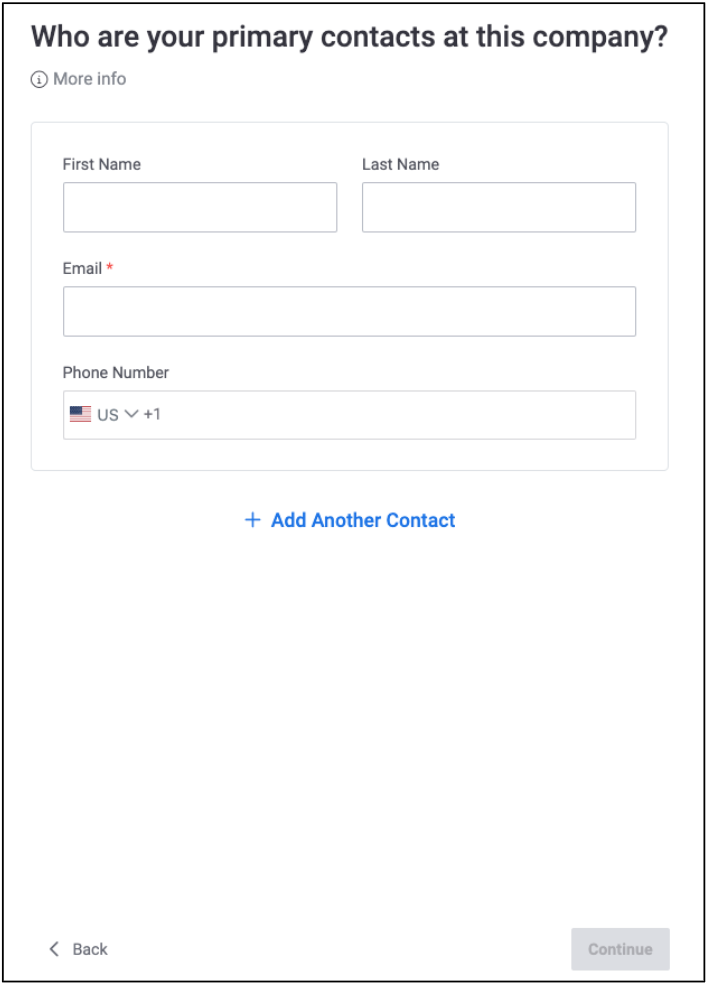The width and height of the screenshot is (708, 986).
Task: Click into the Email input field
Action: [349, 311]
